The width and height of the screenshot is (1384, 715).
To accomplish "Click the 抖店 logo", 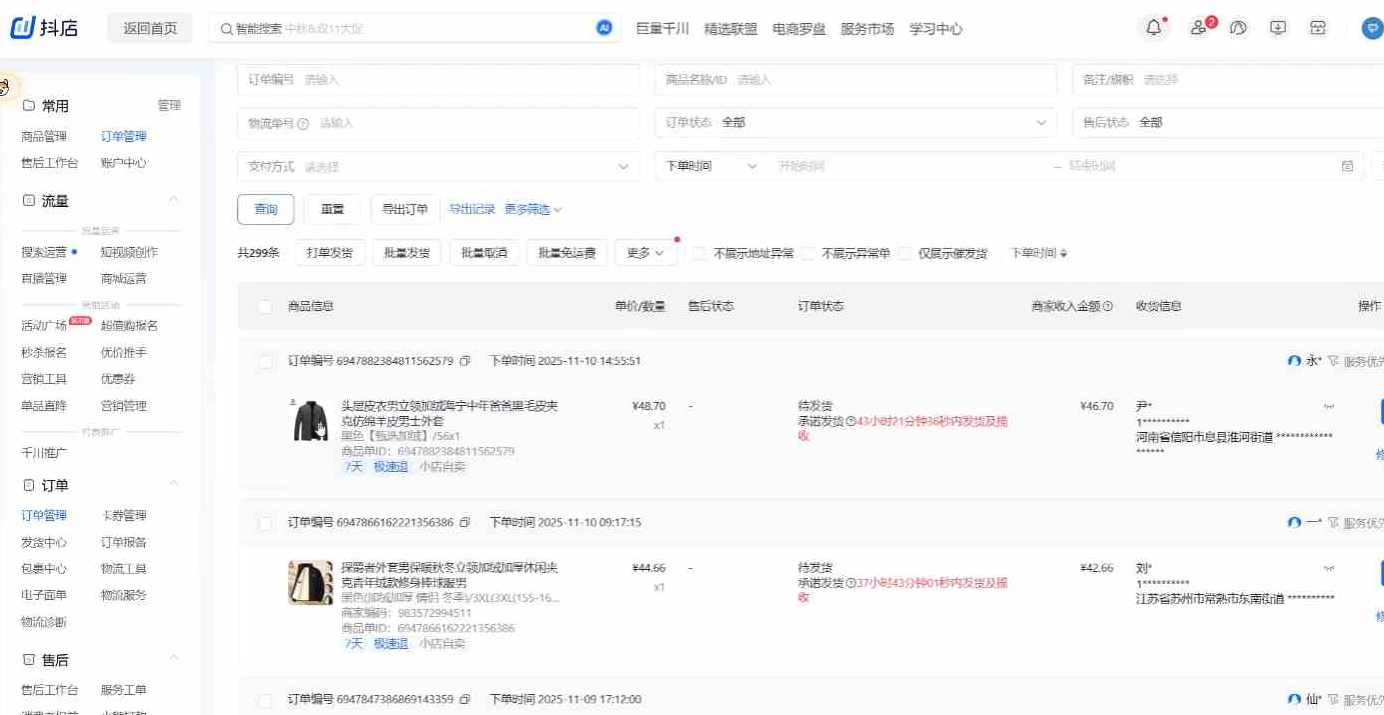I will pyautogui.click(x=45, y=27).
